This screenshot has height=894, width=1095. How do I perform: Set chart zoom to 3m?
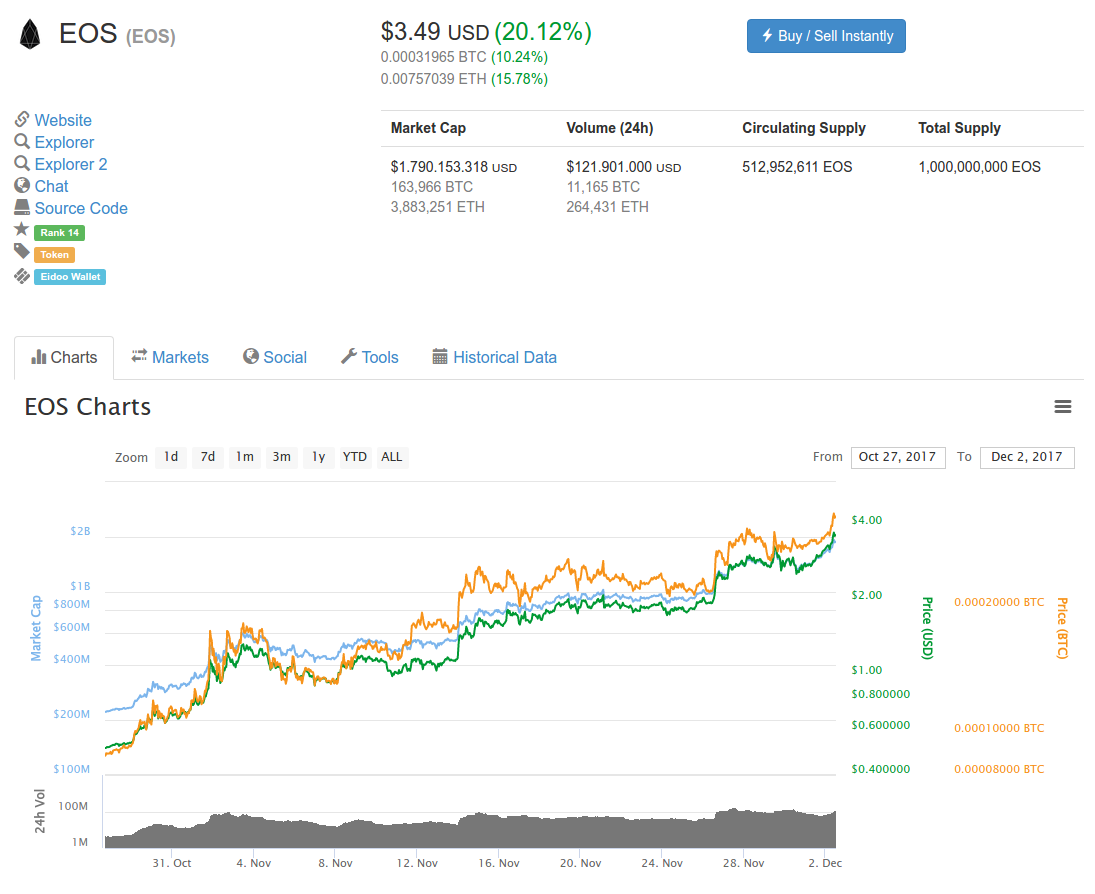(x=281, y=457)
